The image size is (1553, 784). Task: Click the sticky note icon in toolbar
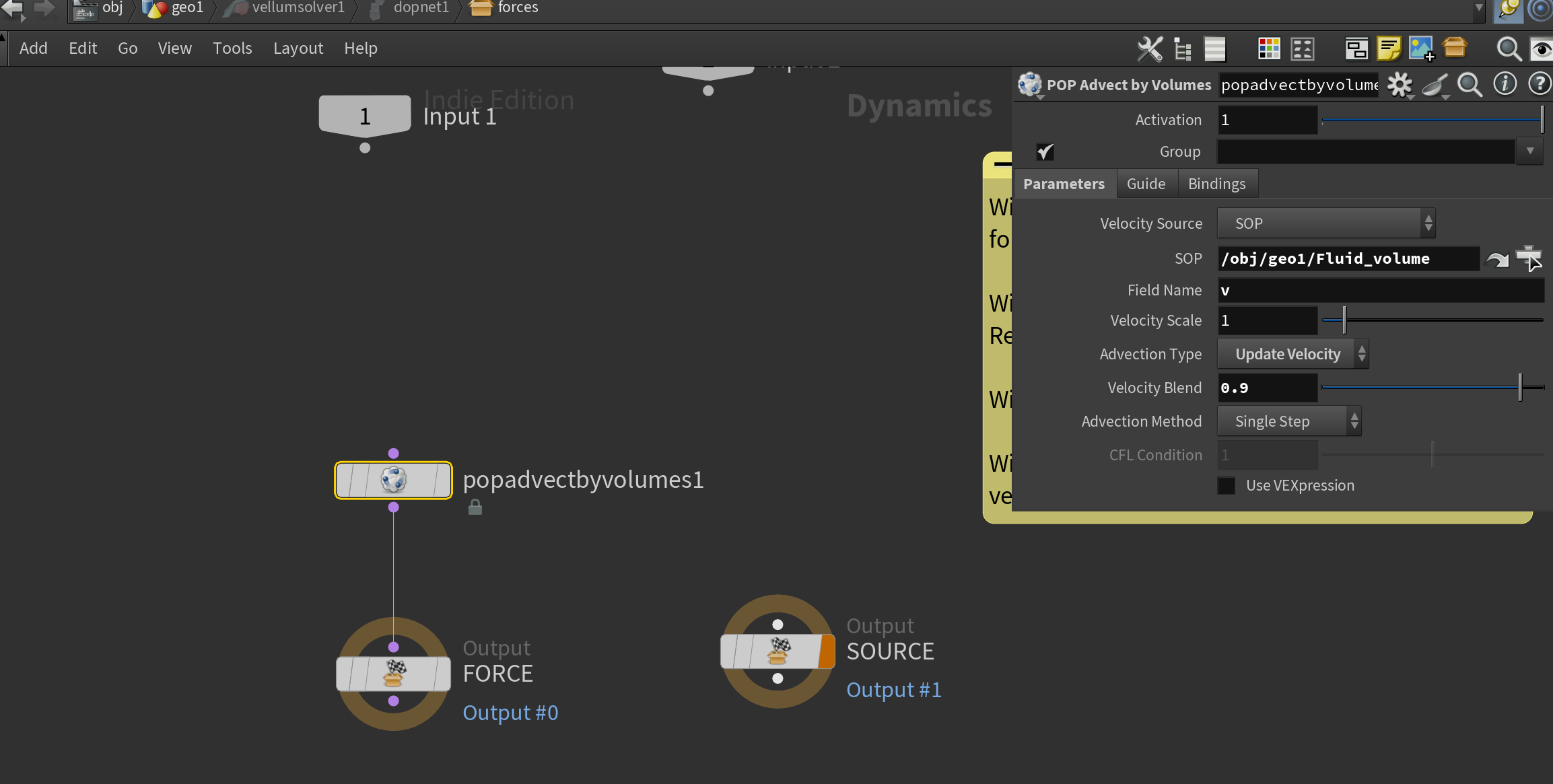pyautogui.click(x=1388, y=48)
